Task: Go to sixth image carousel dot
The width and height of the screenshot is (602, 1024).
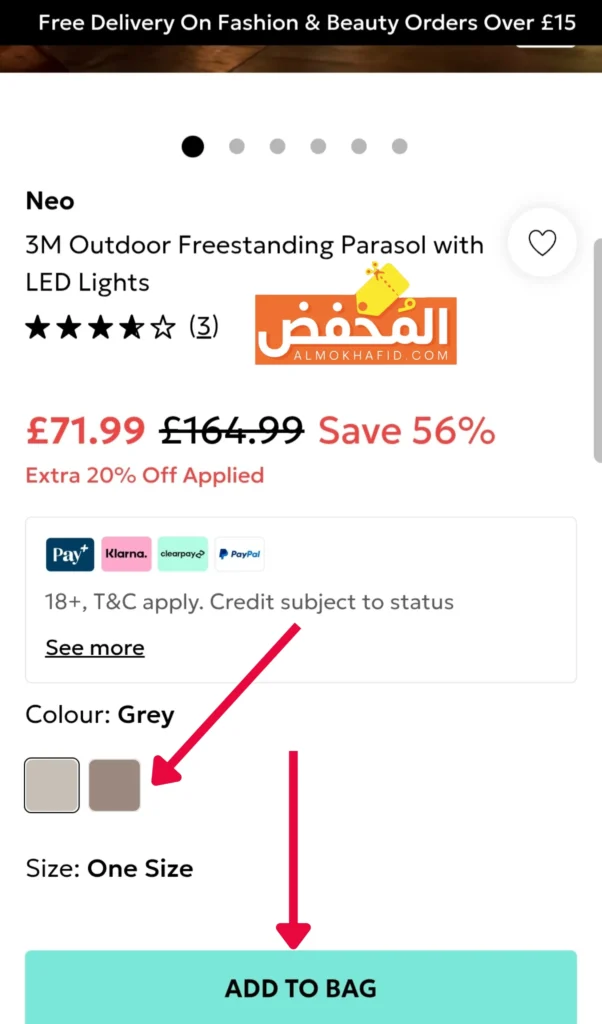Action: (x=399, y=146)
